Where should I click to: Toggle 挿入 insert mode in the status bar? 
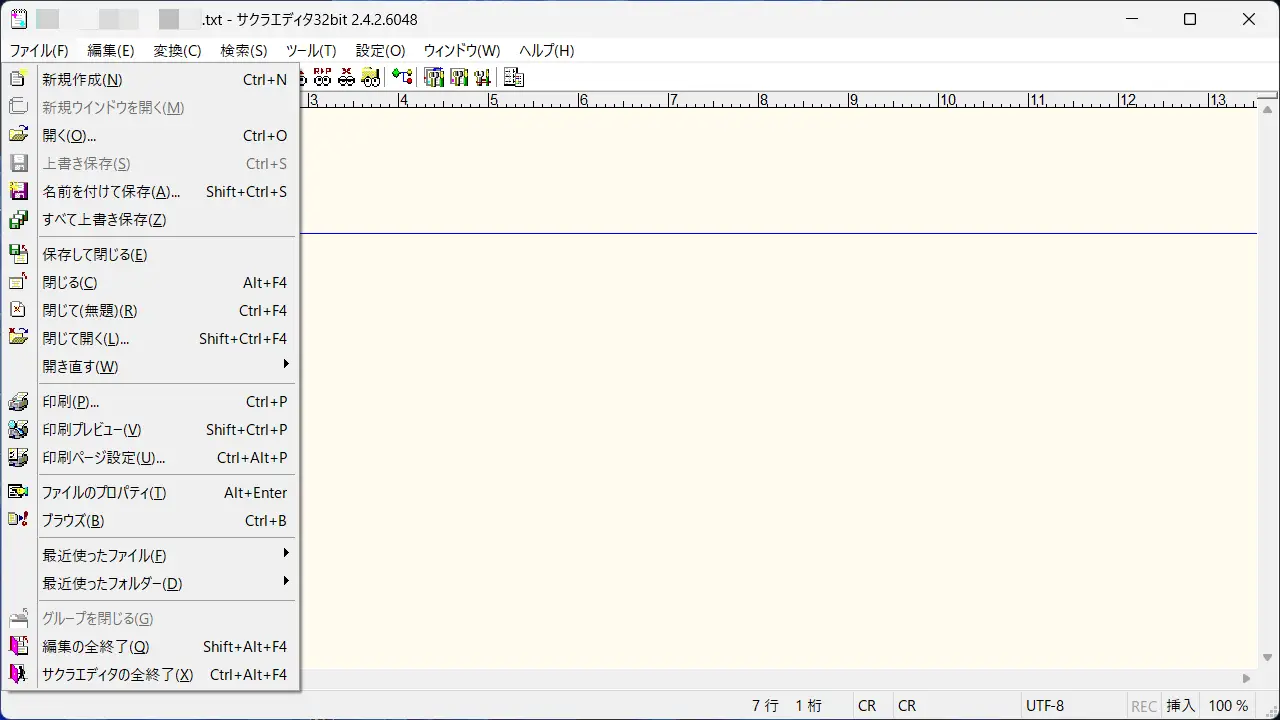tap(1180, 706)
